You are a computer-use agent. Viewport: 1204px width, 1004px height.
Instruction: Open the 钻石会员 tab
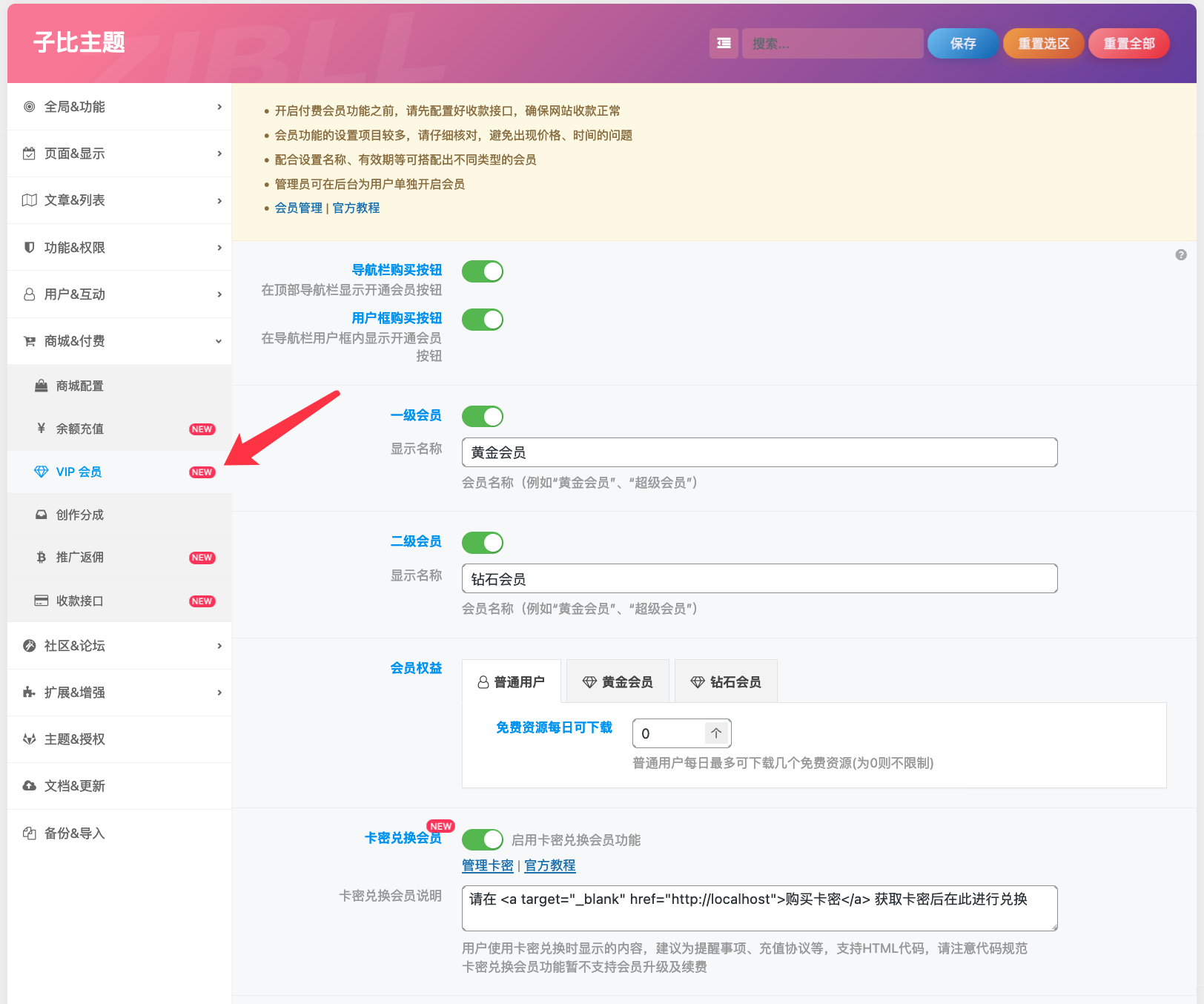(x=725, y=681)
